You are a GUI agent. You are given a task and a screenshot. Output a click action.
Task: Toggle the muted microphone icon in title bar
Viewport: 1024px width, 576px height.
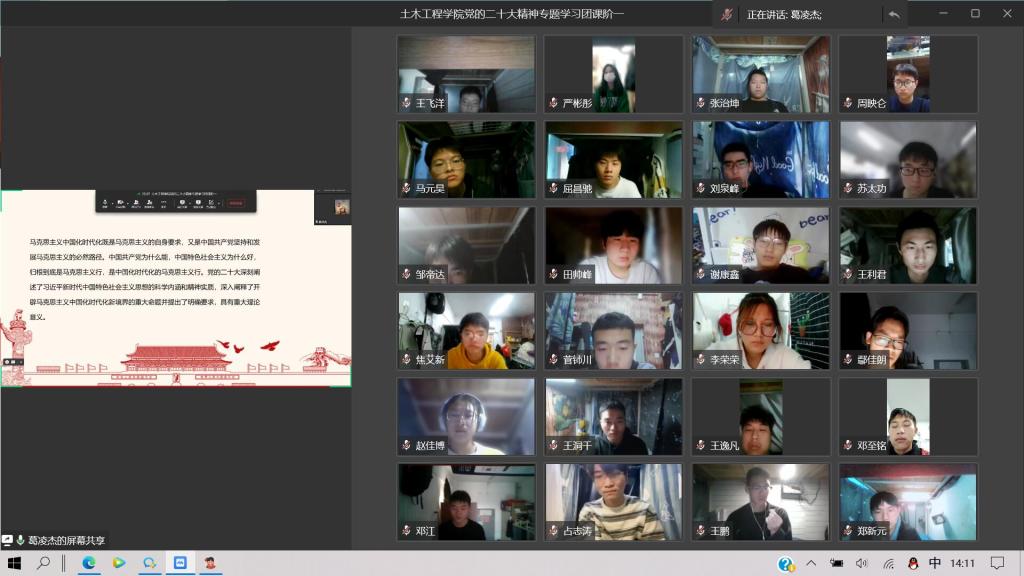tap(727, 14)
